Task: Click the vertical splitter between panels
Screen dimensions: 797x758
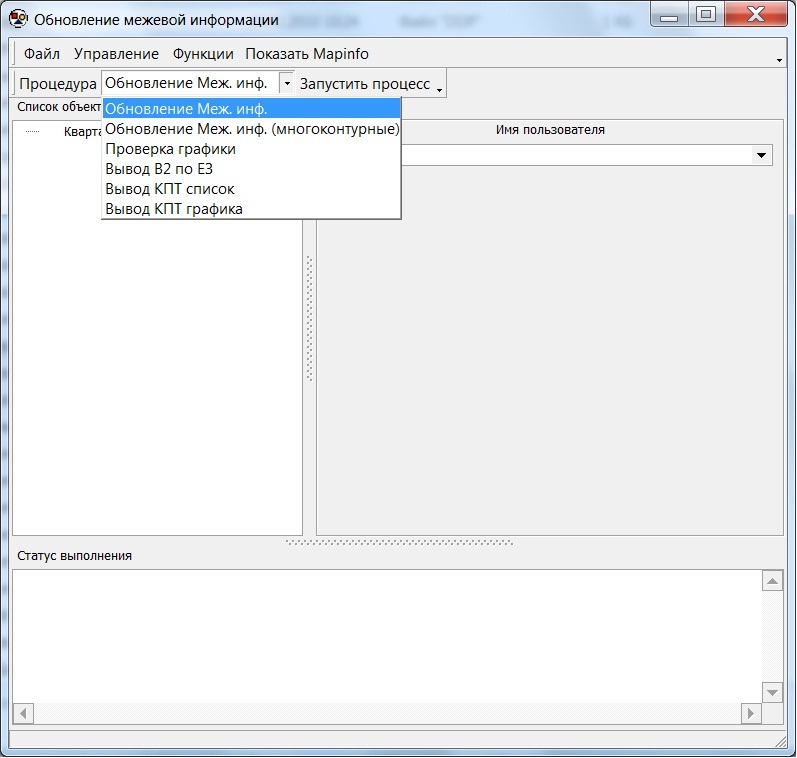Action: click(x=310, y=320)
